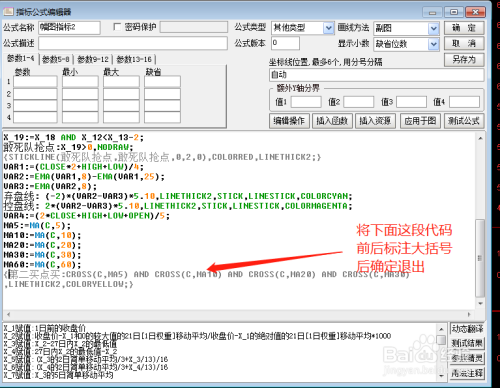
Task: Click translation panel scroll down arrow
Action: (441, 376)
